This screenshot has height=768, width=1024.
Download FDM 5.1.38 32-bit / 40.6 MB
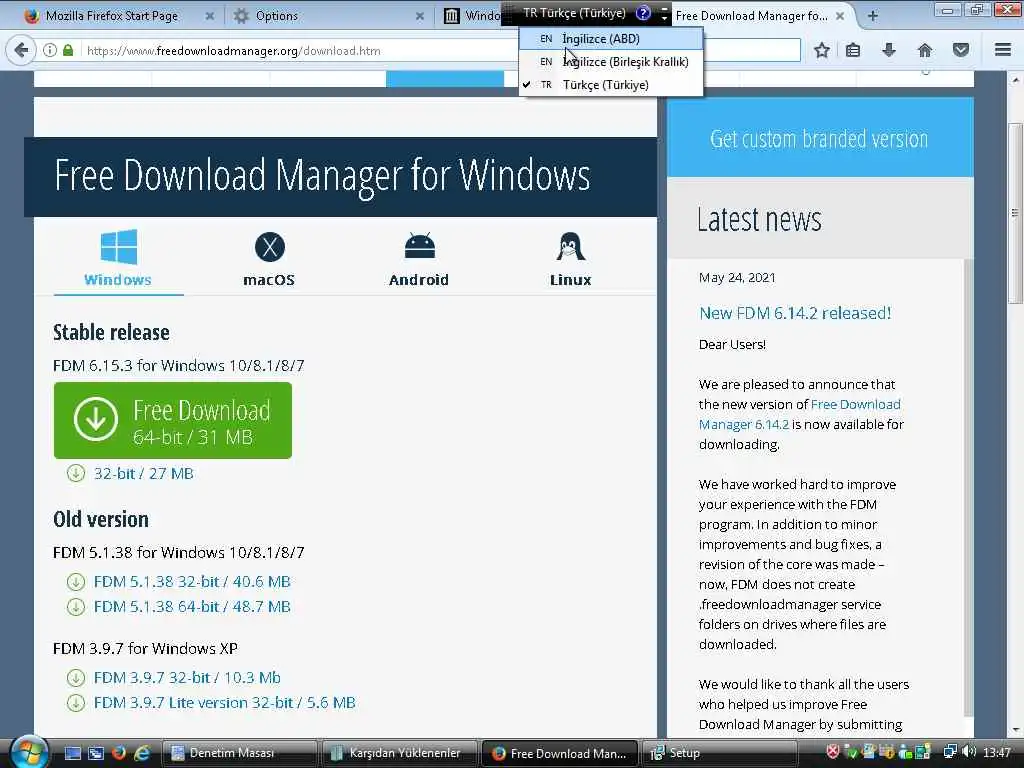point(192,581)
